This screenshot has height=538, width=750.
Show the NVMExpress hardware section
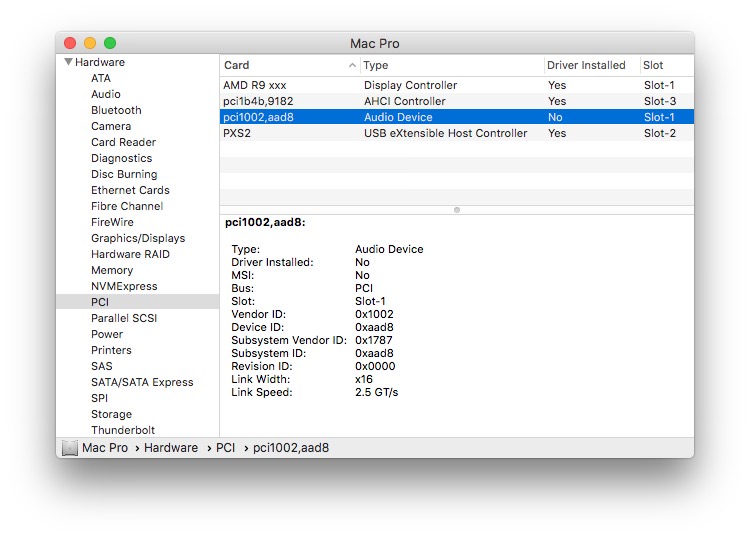124,286
